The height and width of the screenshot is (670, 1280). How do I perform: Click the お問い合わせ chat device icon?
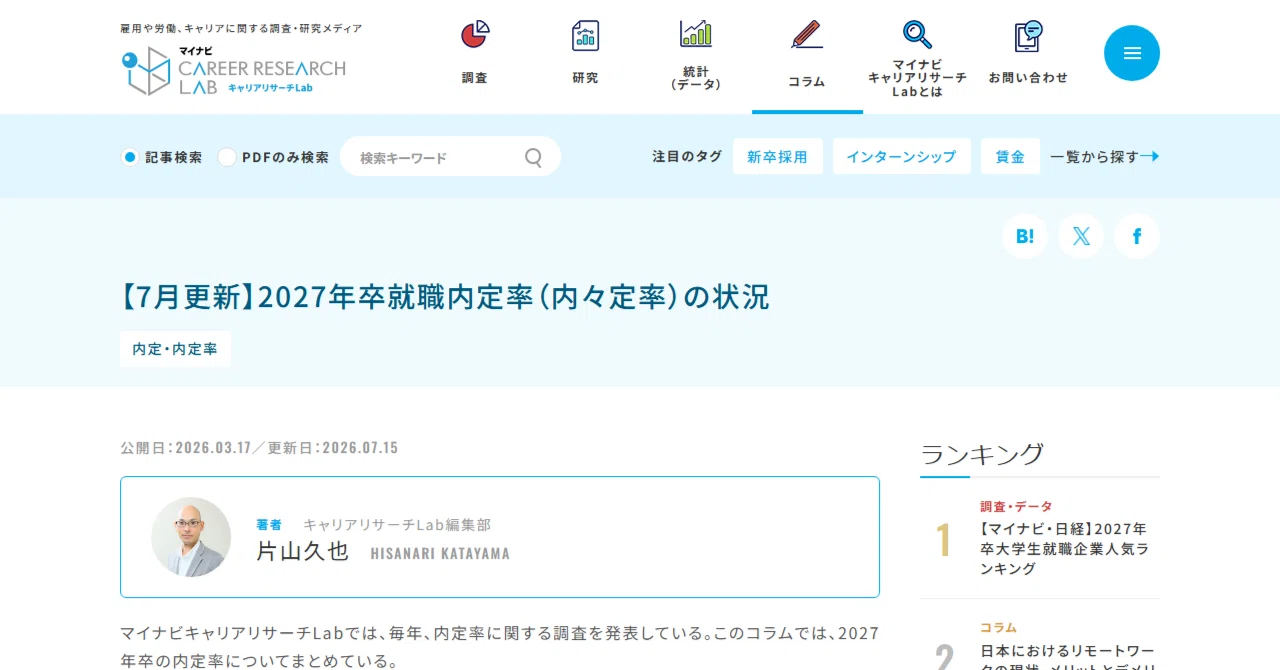(x=1028, y=36)
